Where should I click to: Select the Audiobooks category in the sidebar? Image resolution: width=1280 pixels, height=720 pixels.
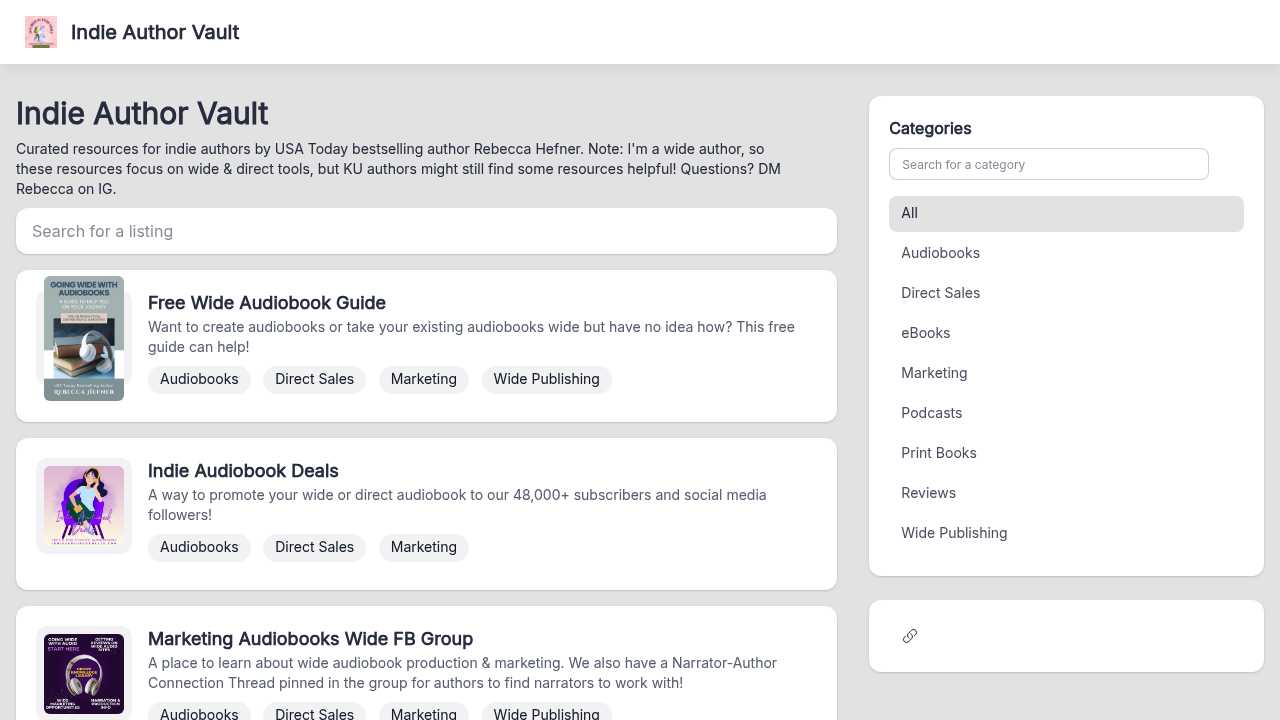[1066, 253]
